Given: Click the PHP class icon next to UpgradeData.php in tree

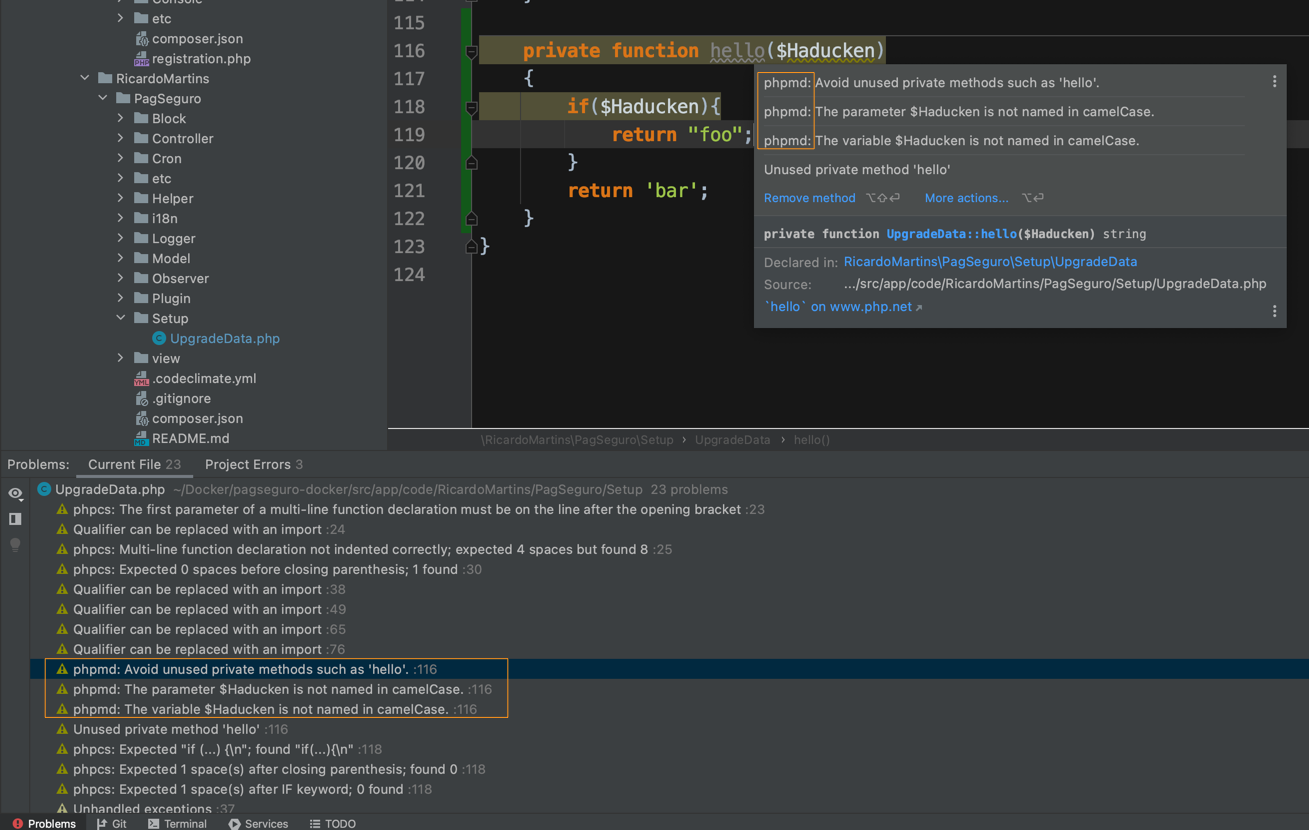Looking at the screenshot, I should (x=159, y=338).
